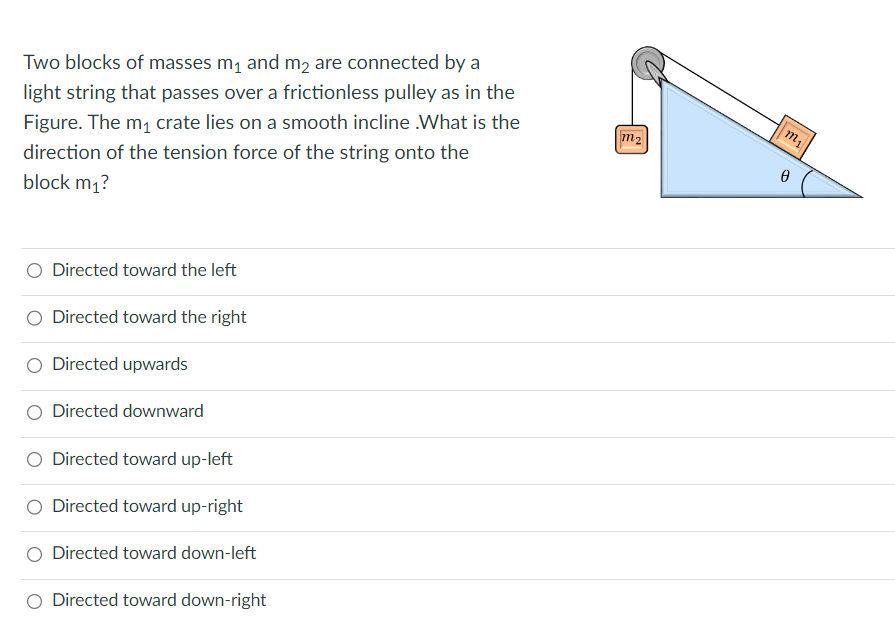Choose the 'Directed downward' answer
Viewport: 895px width, 630px height.
click(34, 411)
